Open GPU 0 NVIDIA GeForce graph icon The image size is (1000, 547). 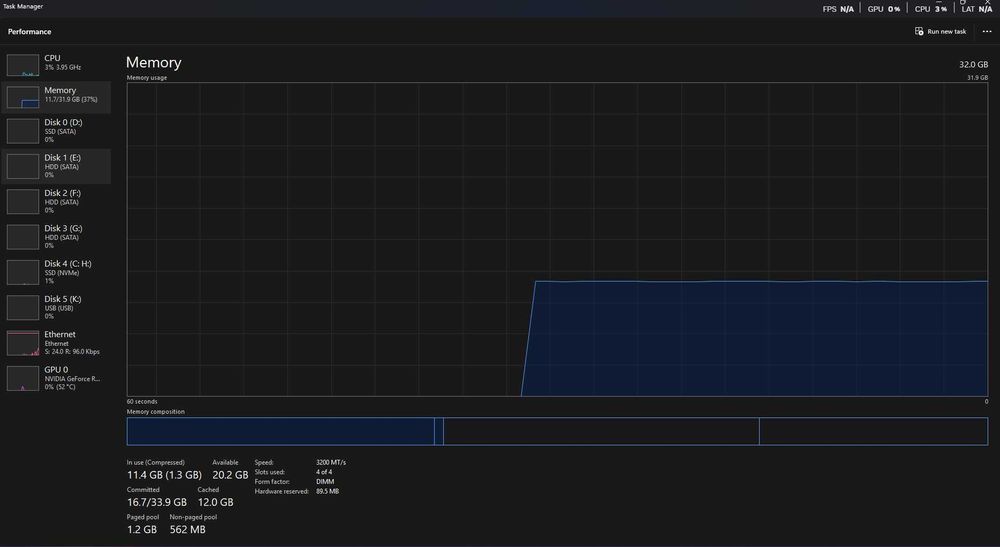click(23, 378)
